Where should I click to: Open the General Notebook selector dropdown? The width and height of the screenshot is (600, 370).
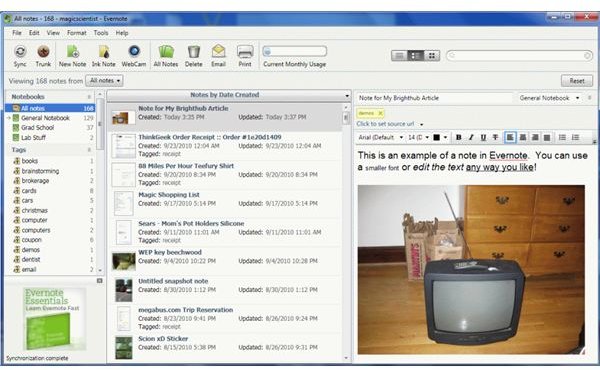(549, 98)
